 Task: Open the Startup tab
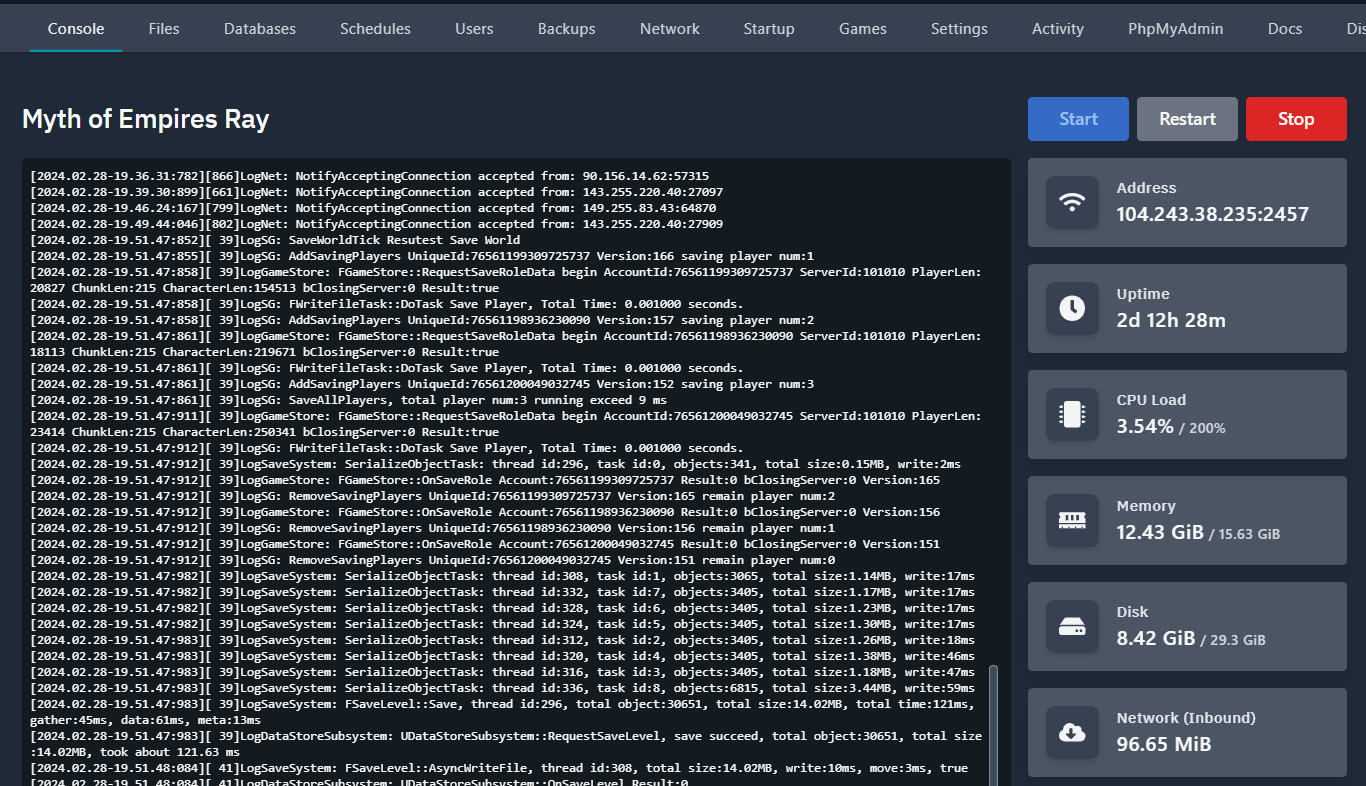click(769, 28)
